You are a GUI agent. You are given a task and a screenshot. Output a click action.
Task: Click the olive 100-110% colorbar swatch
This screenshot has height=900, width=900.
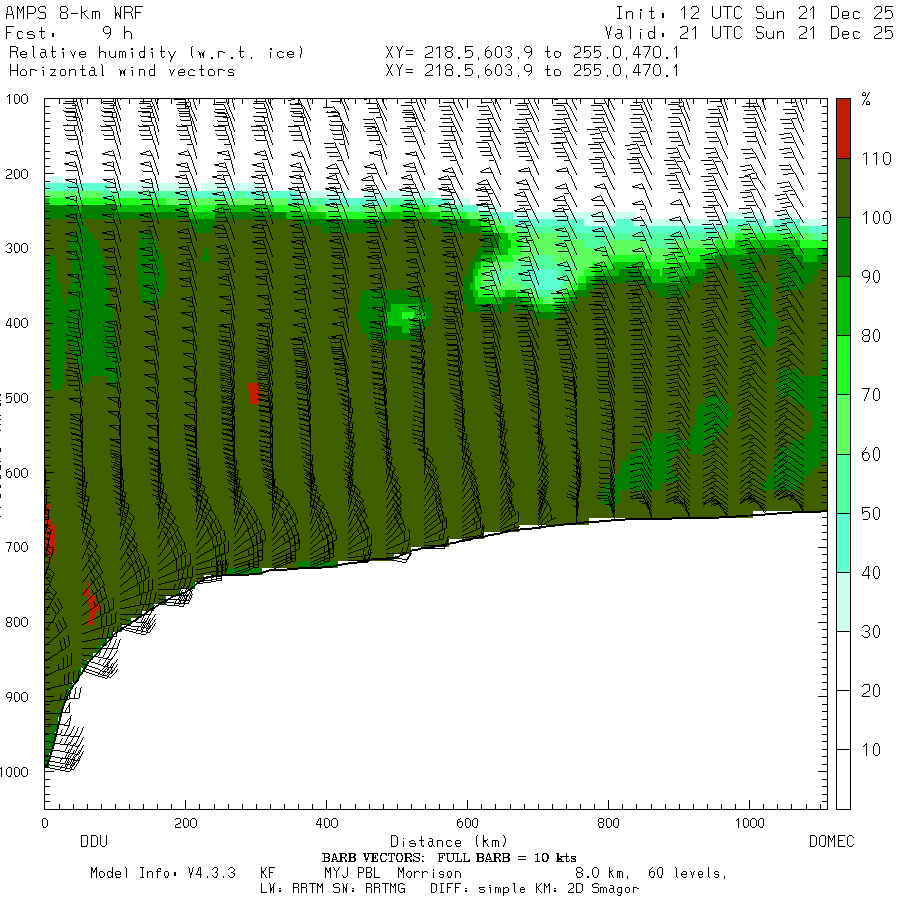pos(843,188)
